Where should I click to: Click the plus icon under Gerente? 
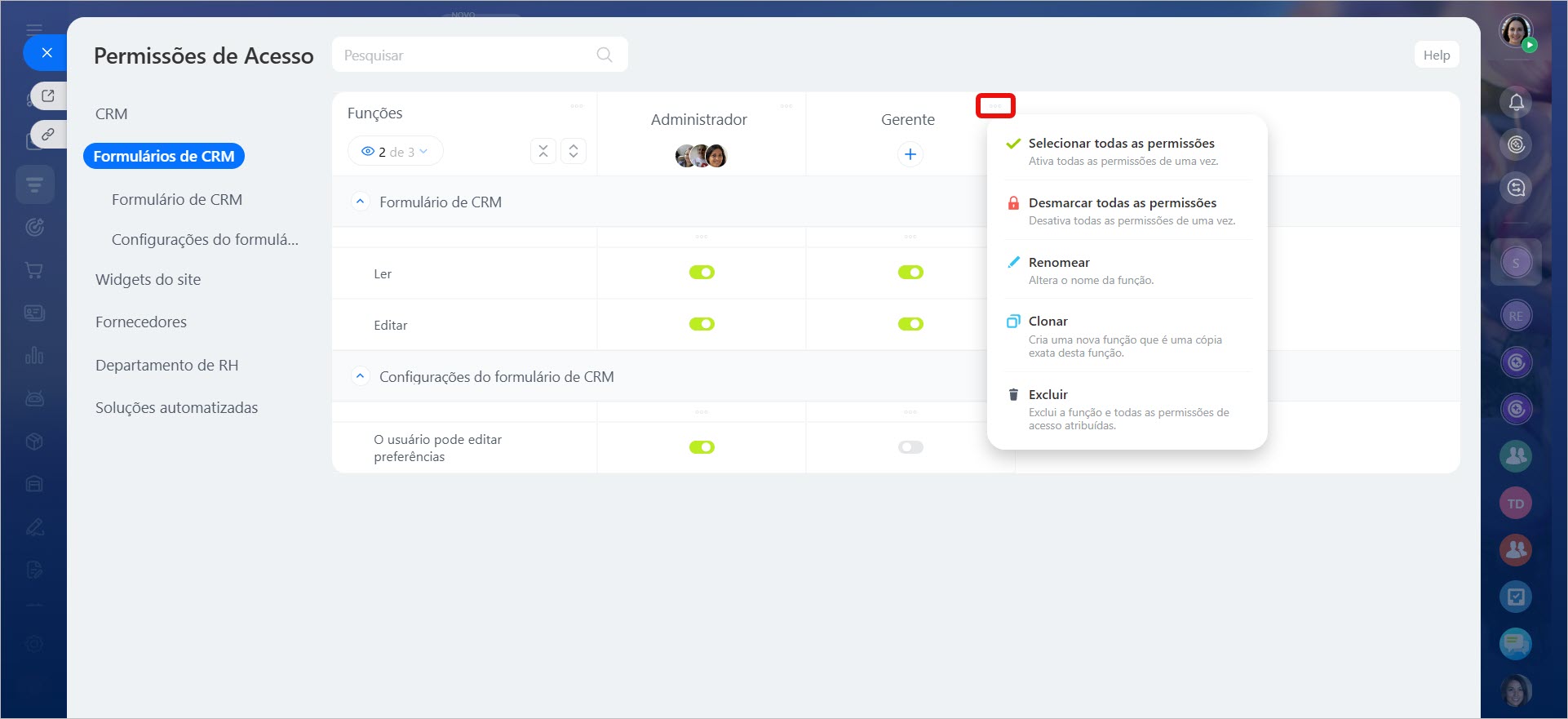coord(910,154)
